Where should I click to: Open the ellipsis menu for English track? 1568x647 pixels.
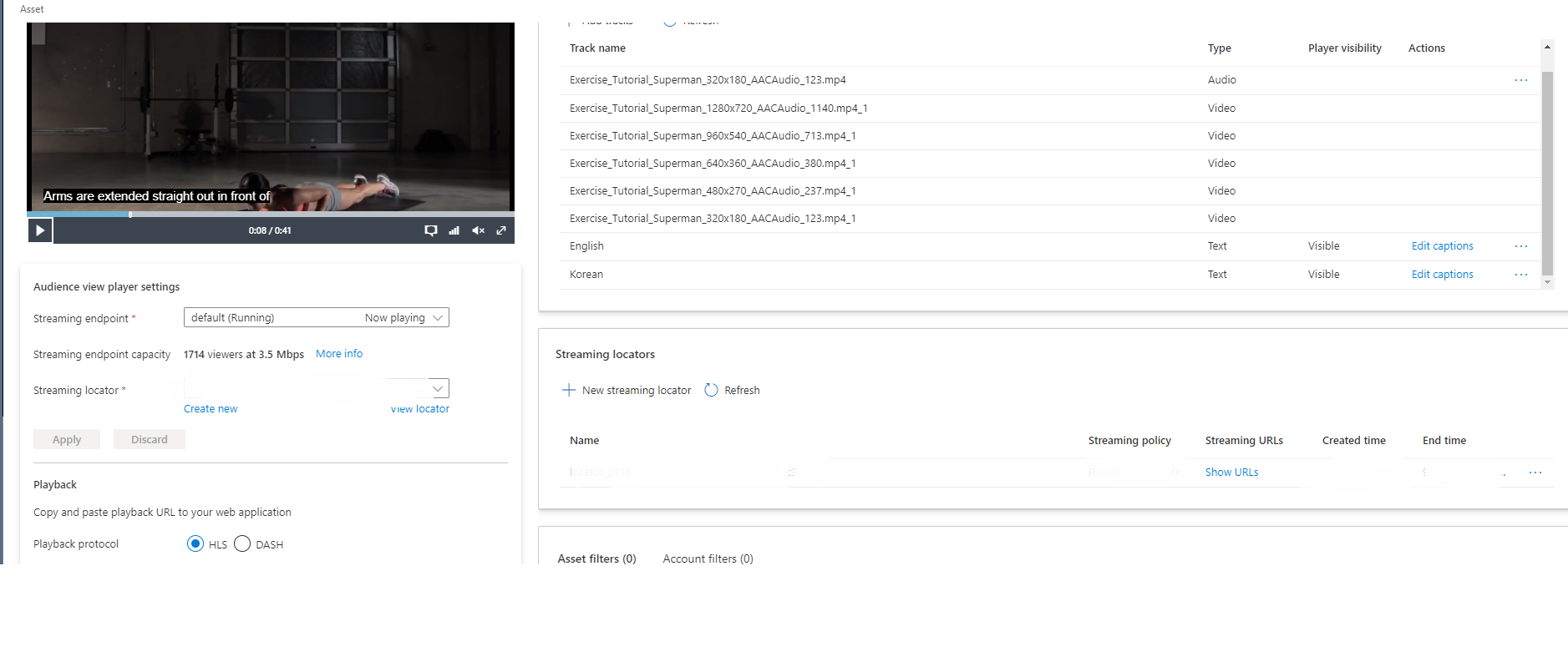click(1520, 246)
